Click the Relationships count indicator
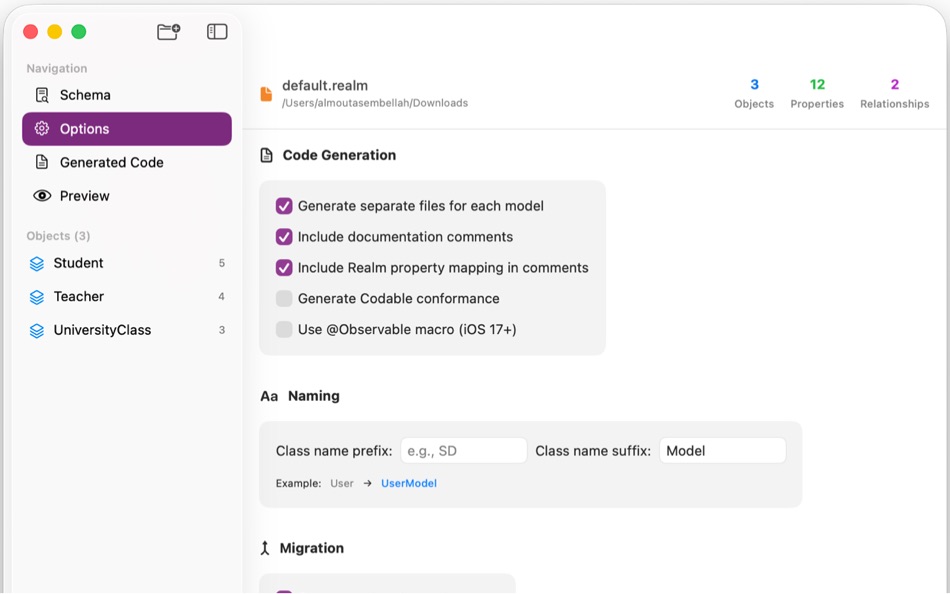950x594 pixels. coord(893,92)
